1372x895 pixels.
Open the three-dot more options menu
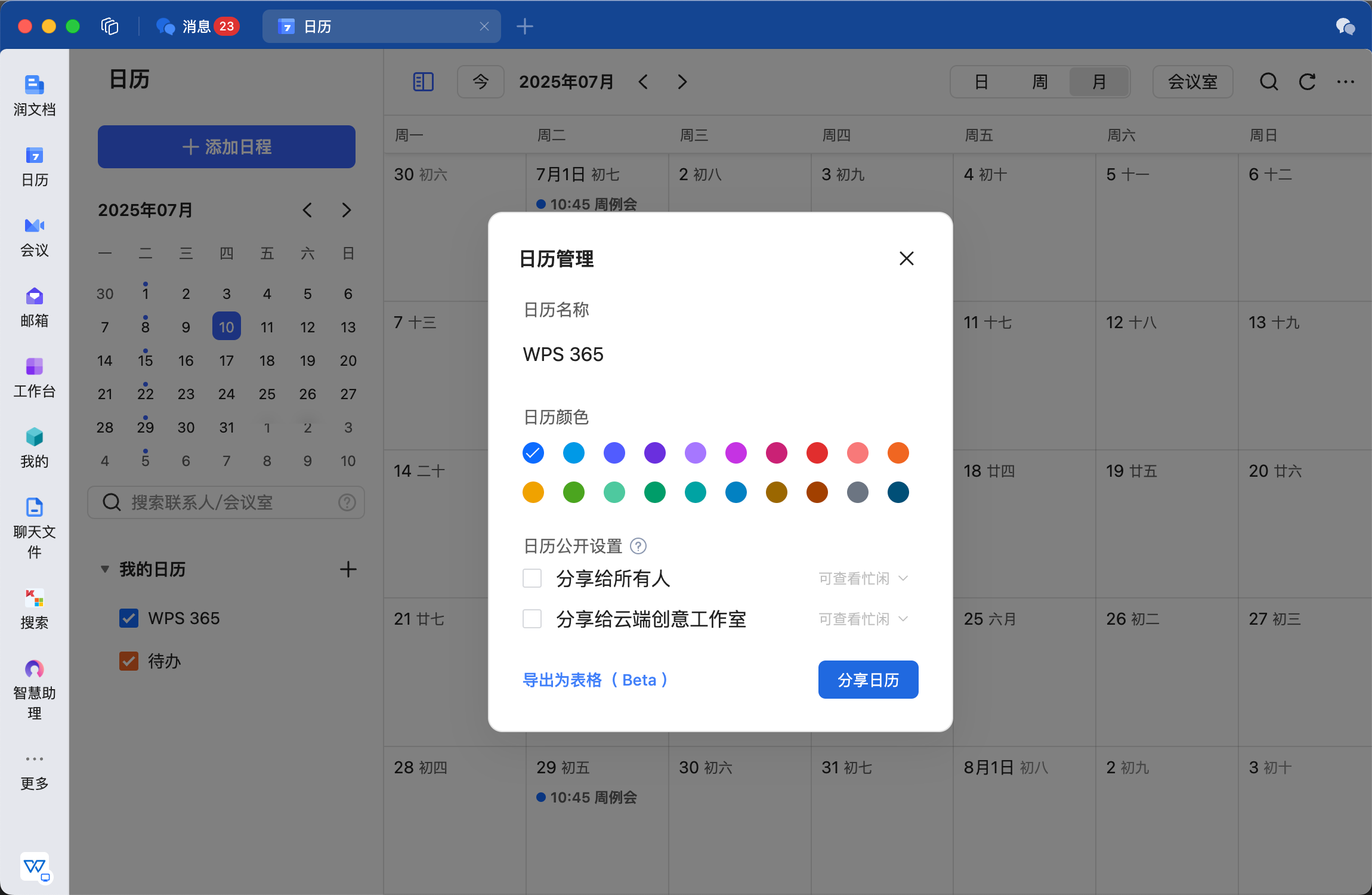(x=1346, y=82)
